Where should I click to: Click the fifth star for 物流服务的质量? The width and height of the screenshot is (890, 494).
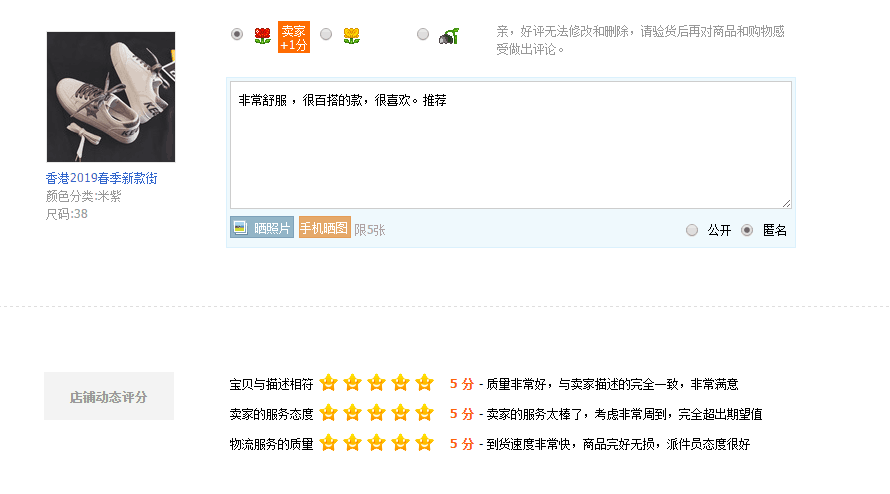(424, 443)
